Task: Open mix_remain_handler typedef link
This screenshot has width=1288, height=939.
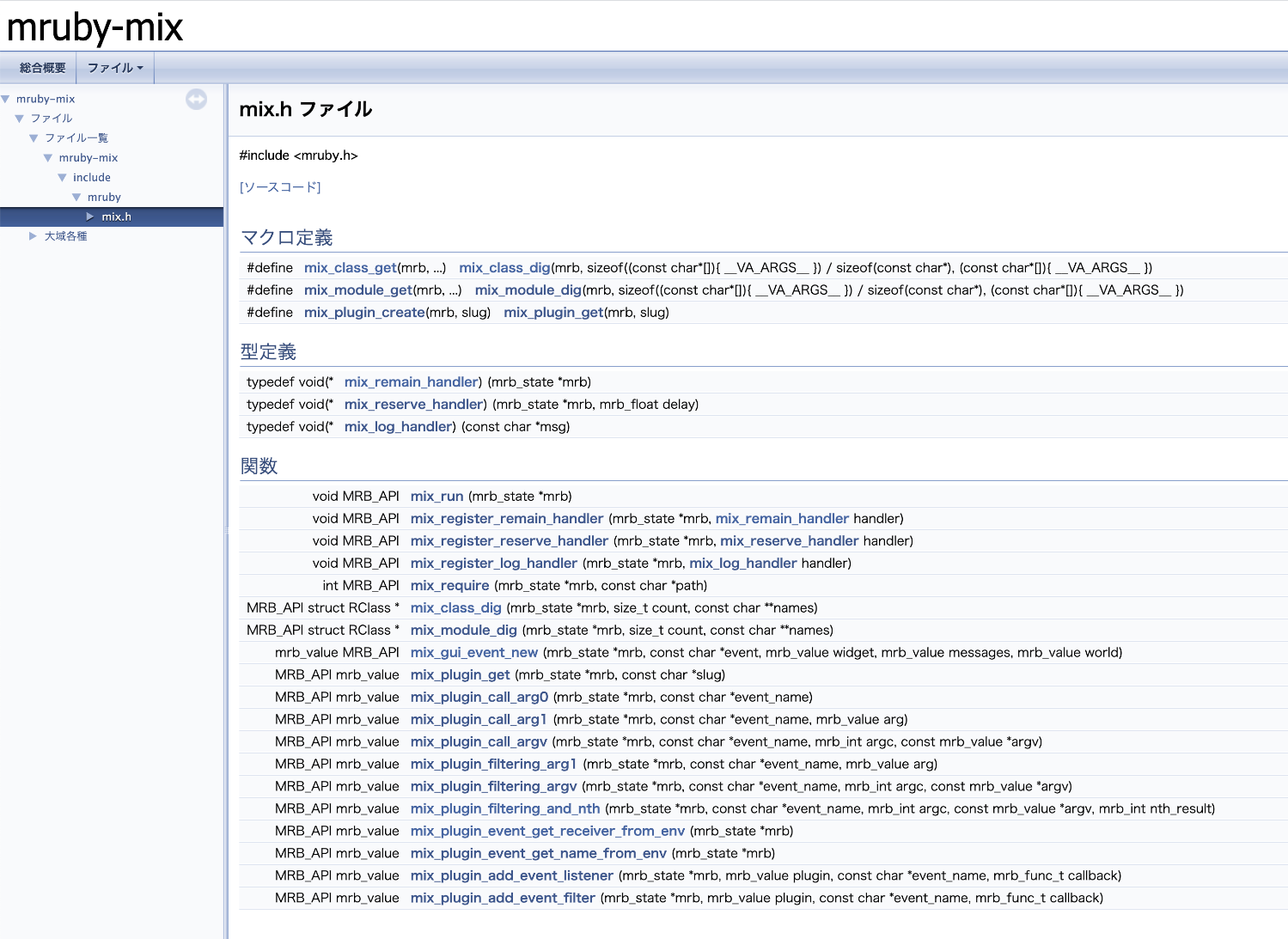Action: [411, 382]
